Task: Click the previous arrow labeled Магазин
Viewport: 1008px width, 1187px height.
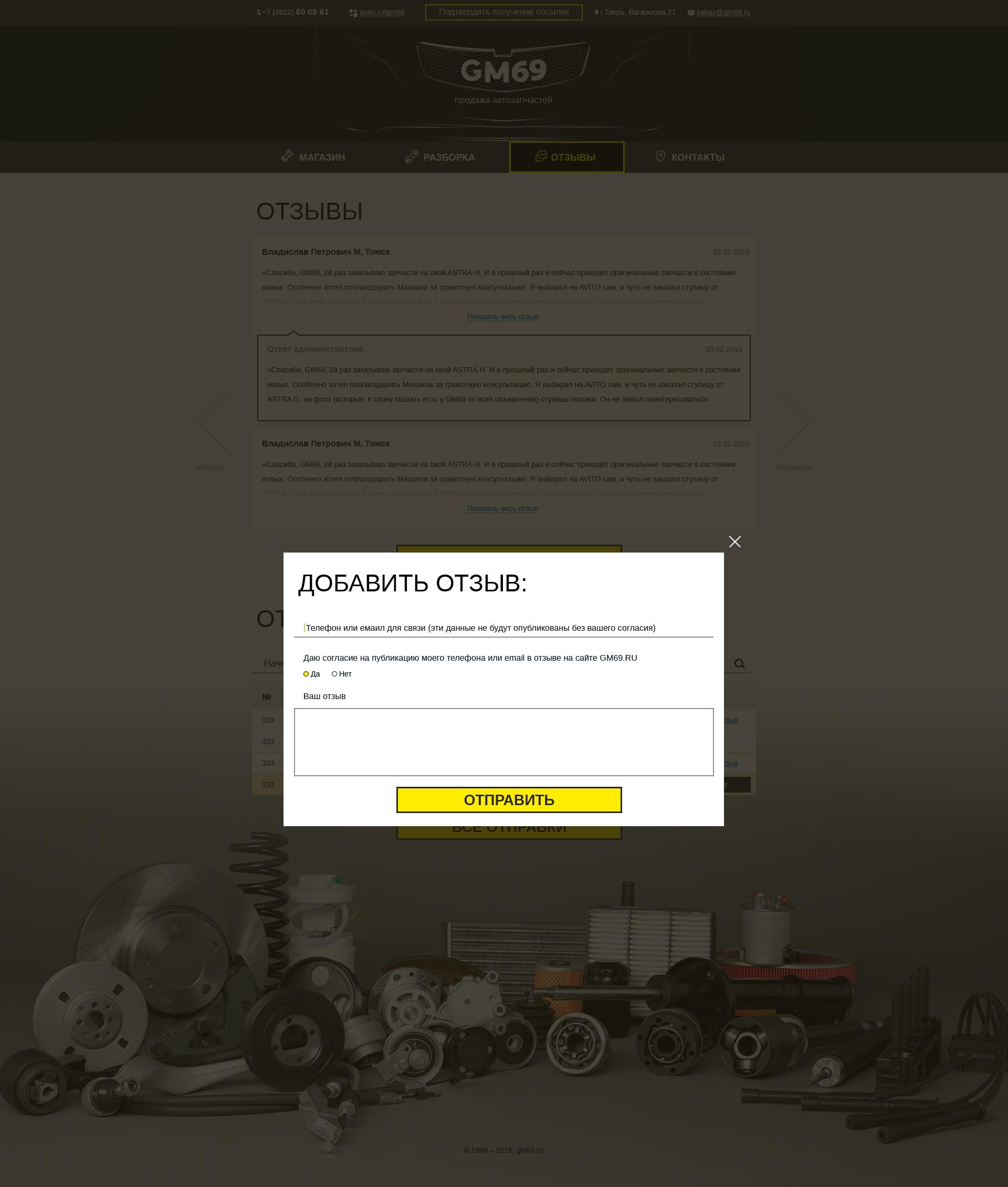Action: [x=214, y=422]
